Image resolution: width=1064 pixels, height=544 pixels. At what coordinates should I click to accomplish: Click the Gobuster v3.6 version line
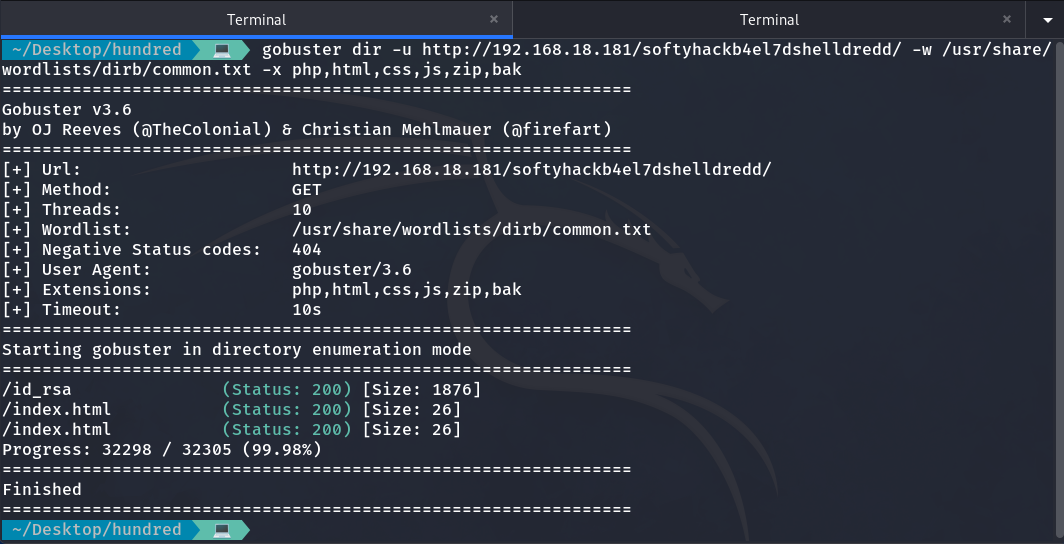(x=67, y=110)
